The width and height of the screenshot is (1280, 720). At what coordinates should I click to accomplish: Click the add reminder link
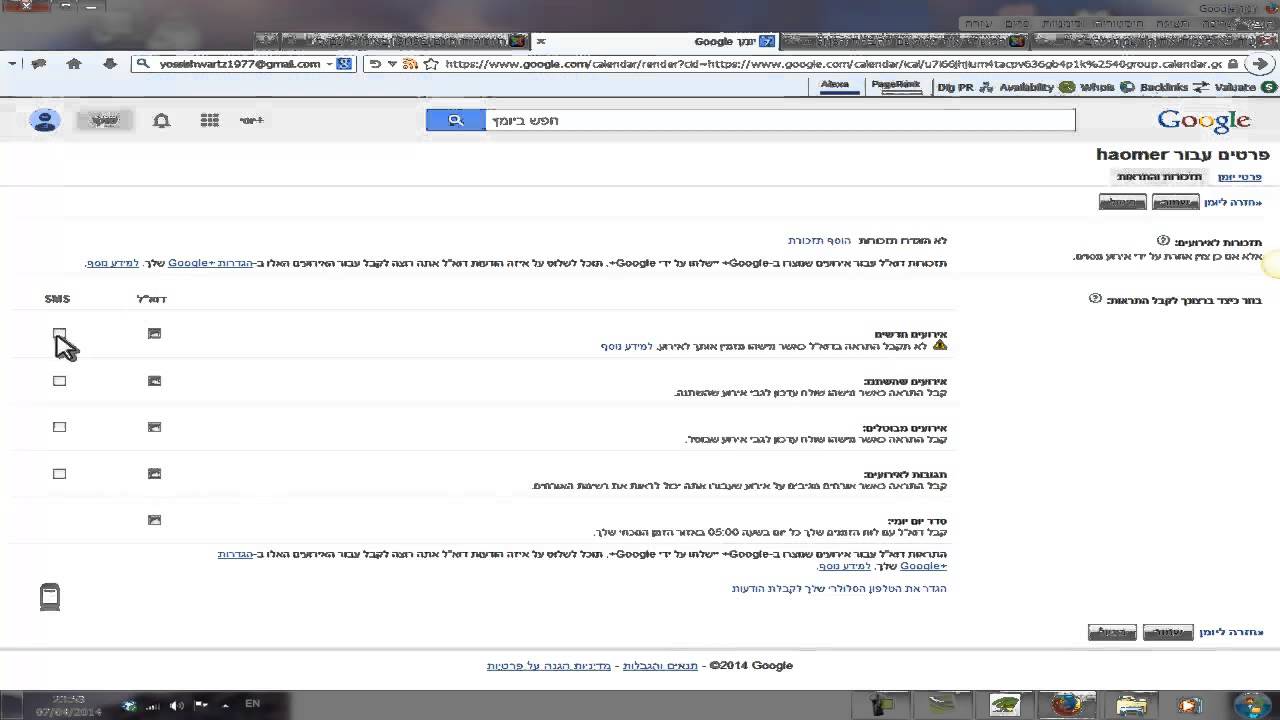(x=819, y=241)
